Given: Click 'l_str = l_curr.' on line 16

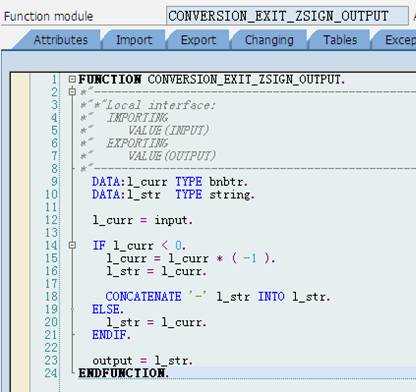Looking at the screenshot, I should click(156, 271).
